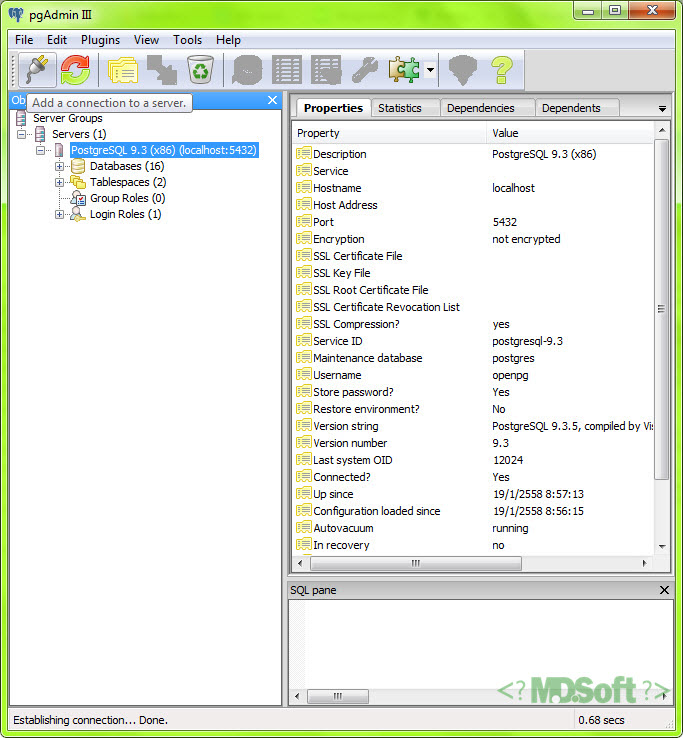Click the Create new object toolbar icon
This screenshot has height=738, width=683.
coord(161,70)
